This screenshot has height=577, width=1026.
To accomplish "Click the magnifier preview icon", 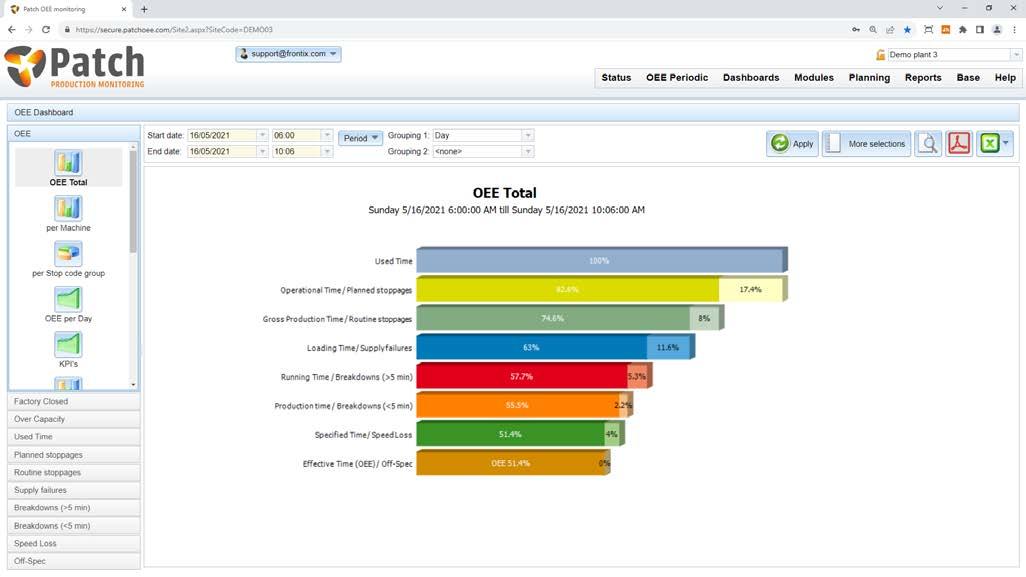I will click(928, 143).
